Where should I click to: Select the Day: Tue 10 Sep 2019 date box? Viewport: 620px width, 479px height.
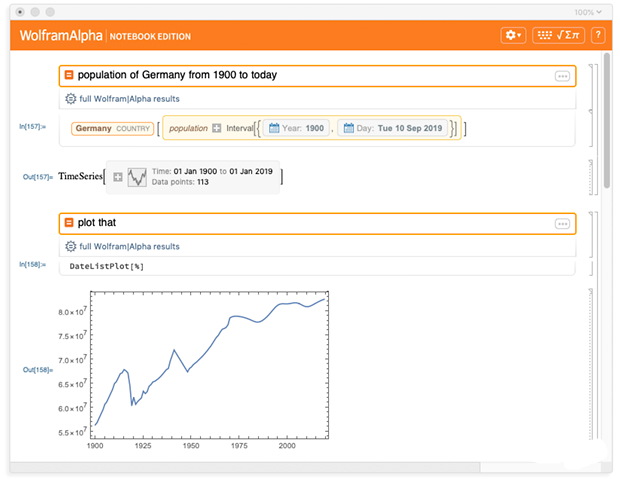[x=393, y=128]
